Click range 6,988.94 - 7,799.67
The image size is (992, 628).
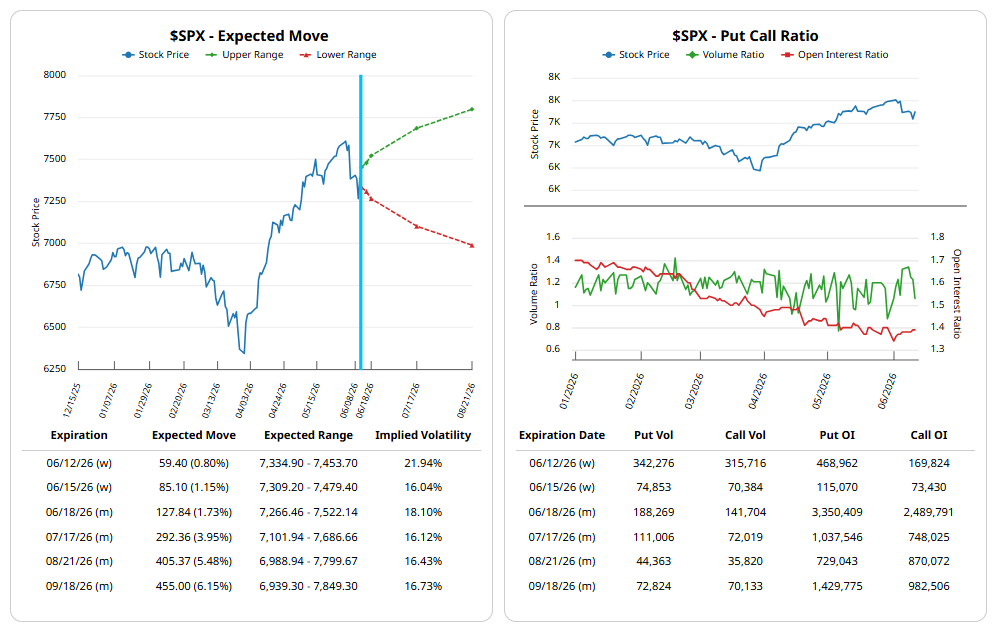(x=308, y=562)
